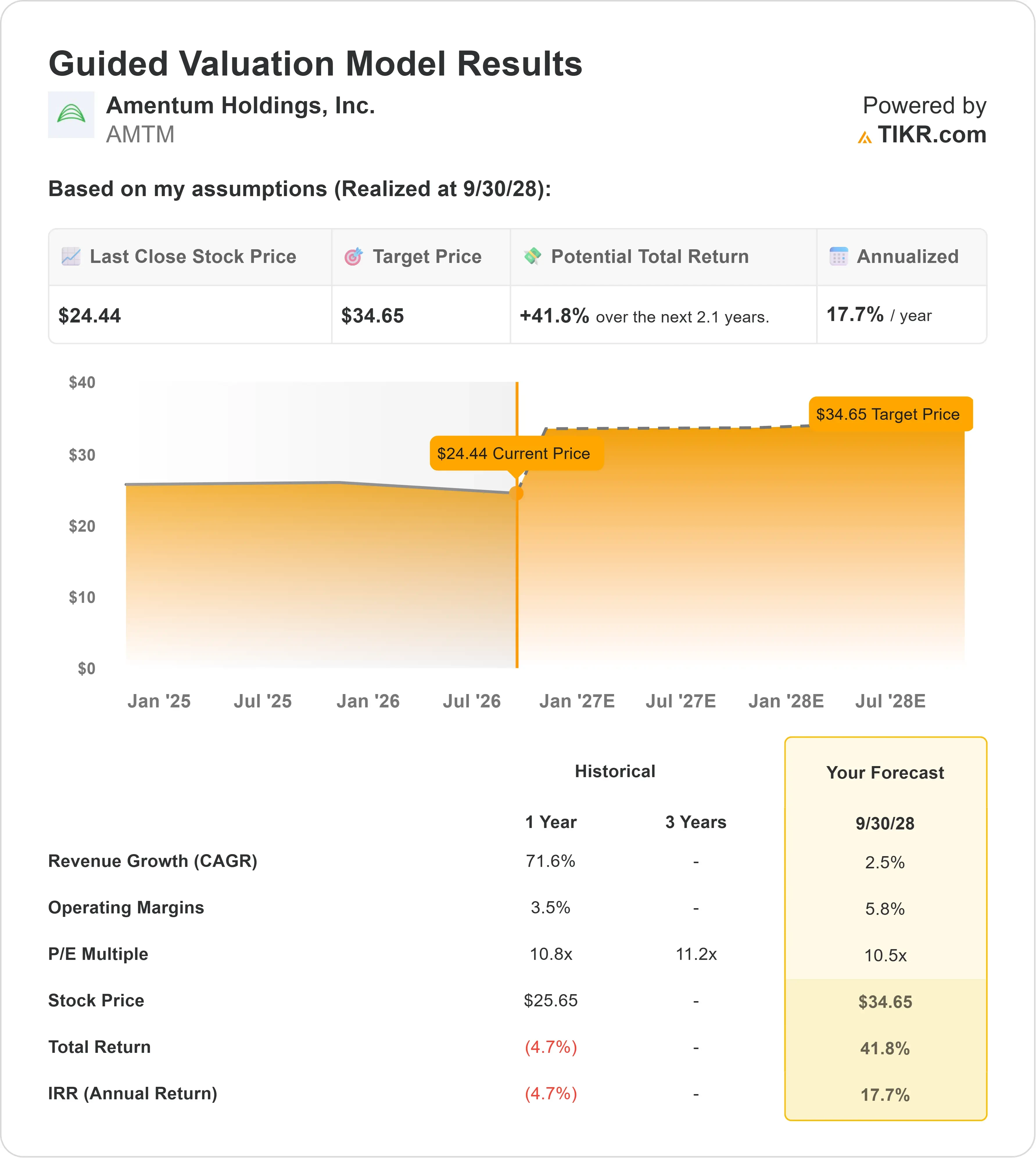Click the Jul '27E x-axis label
This screenshot has width=1036, height=1158.
point(680,701)
